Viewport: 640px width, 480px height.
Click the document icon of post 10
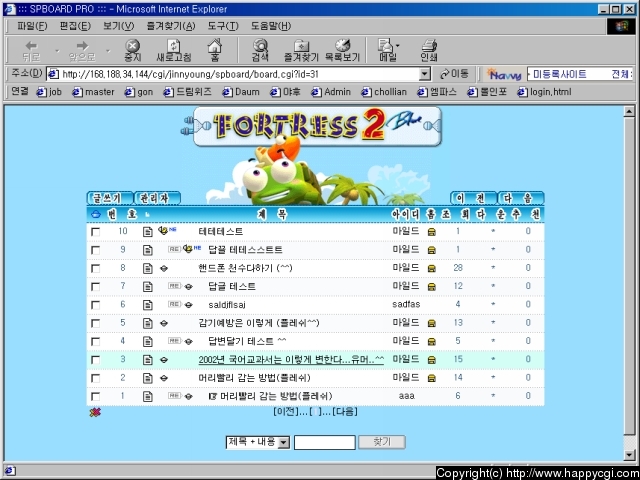coord(148,232)
